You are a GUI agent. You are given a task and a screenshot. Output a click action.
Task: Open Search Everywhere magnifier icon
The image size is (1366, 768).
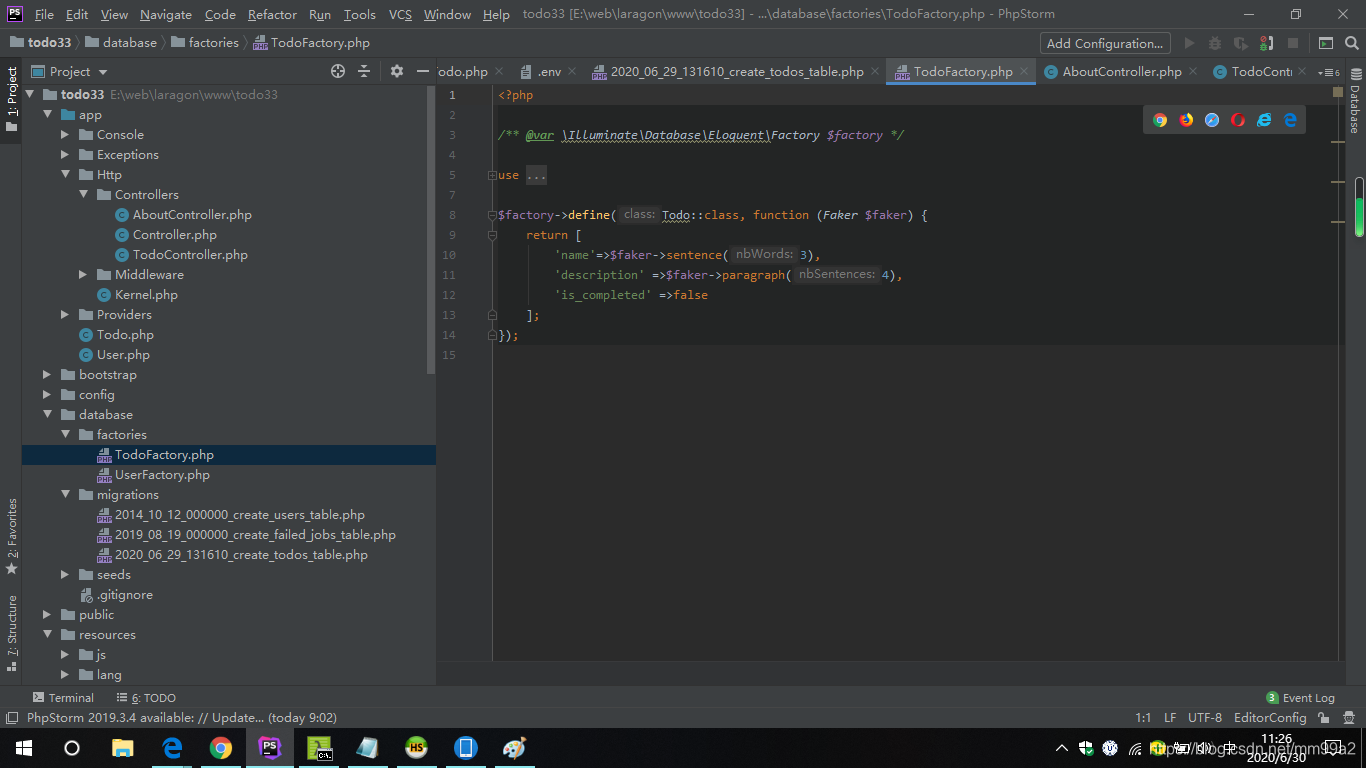(x=1351, y=43)
